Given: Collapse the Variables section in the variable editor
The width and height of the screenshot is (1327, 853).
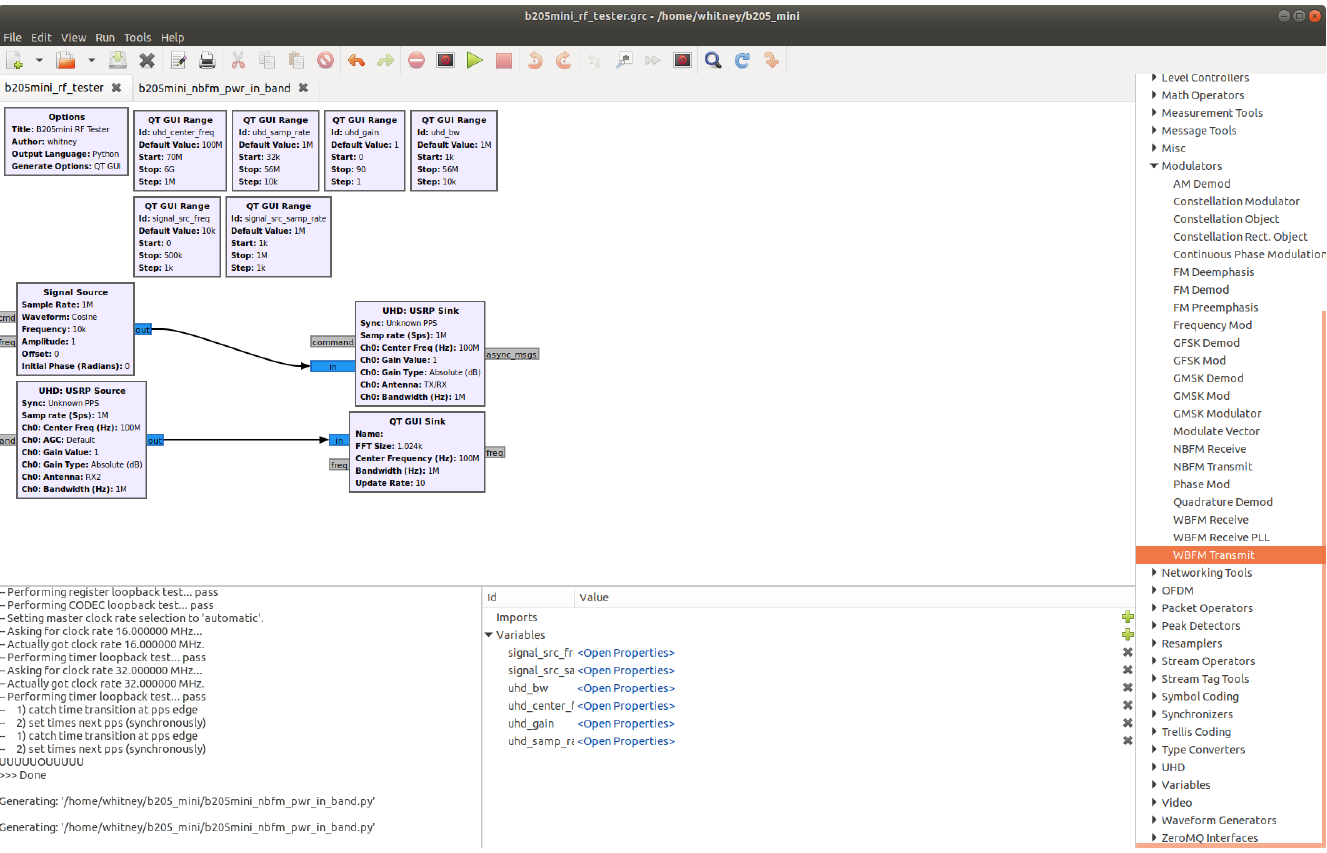Looking at the screenshot, I should (x=489, y=635).
